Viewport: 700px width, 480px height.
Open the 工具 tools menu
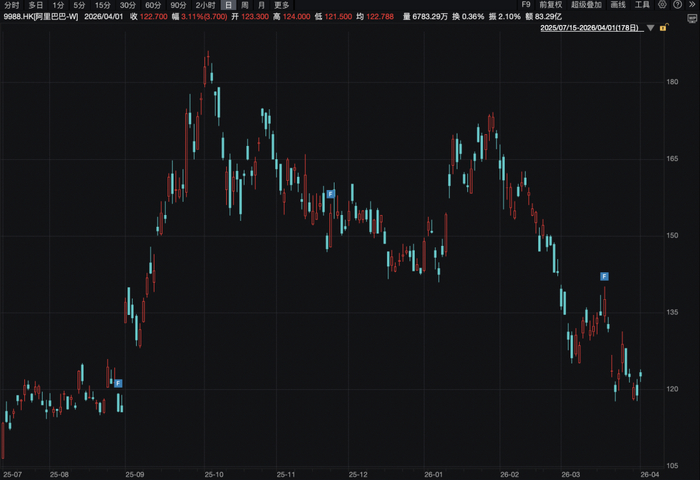point(642,5)
